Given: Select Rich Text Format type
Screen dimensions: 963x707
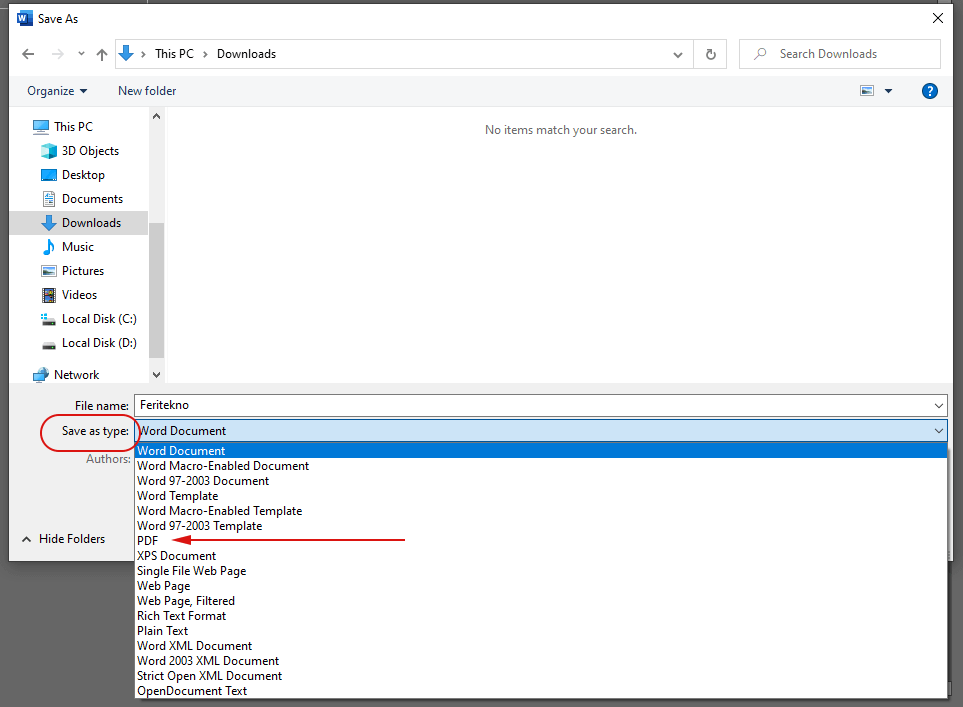Looking at the screenshot, I should [541, 615].
